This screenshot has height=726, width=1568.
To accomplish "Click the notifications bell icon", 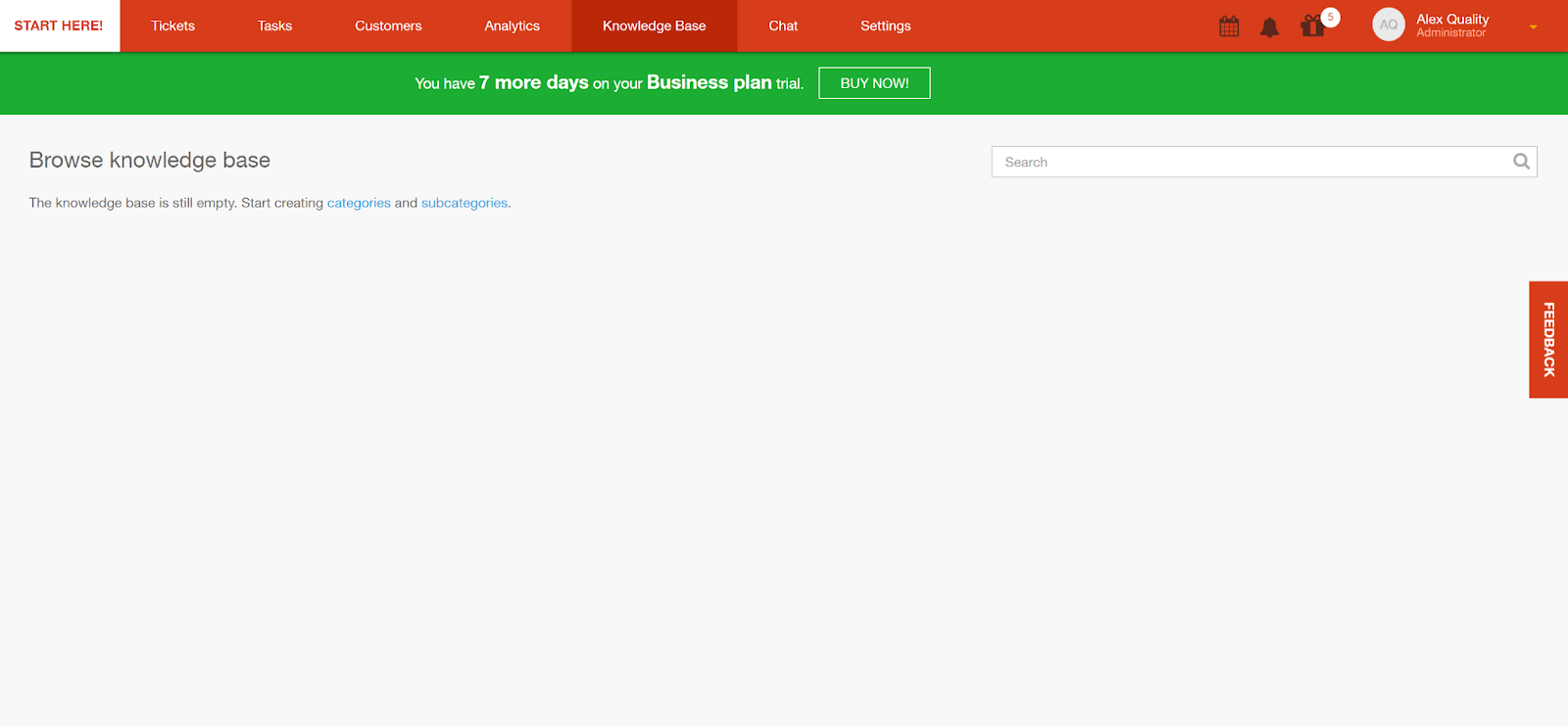I will pyautogui.click(x=1269, y=27).
